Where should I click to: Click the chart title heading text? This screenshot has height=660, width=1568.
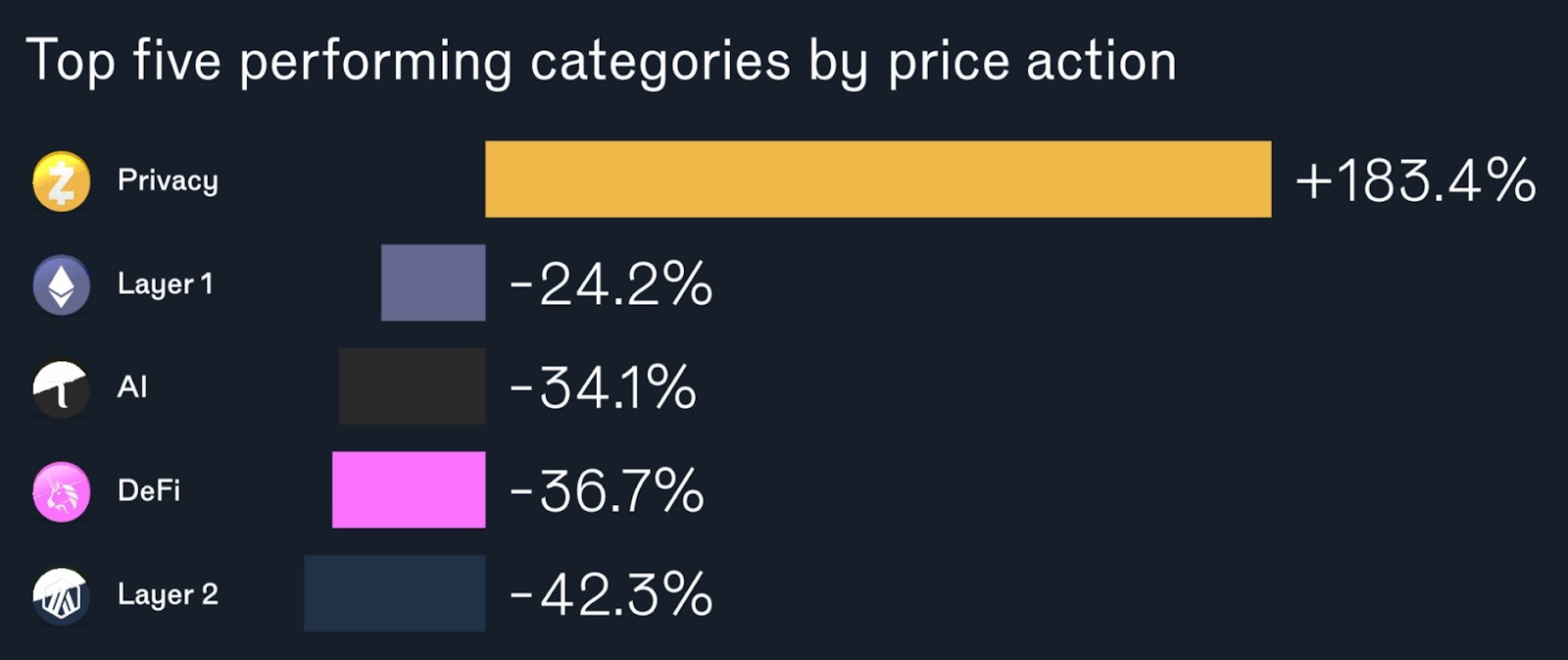pyautogui.click(x=601, y=61)
